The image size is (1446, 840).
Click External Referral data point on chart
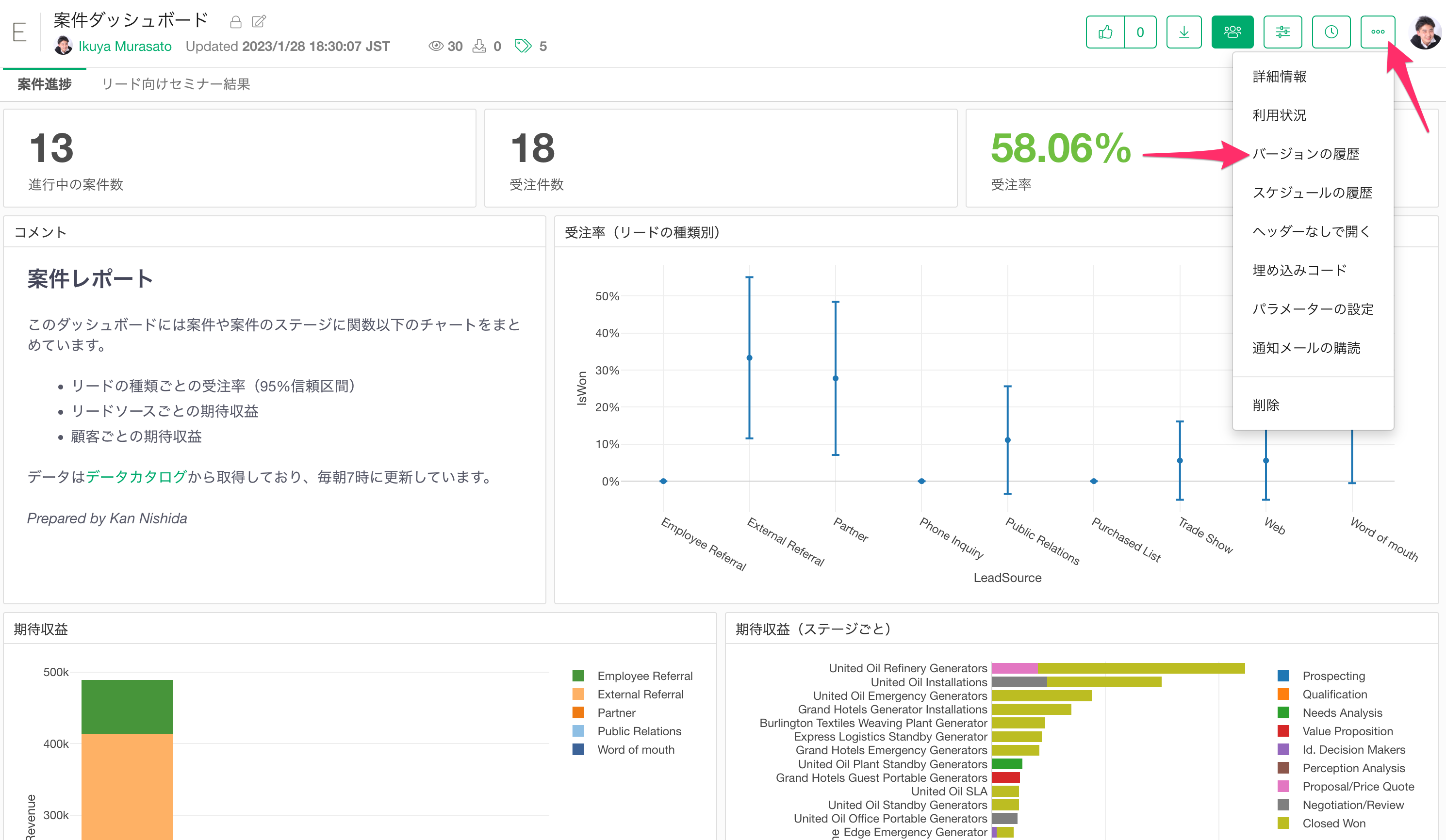pyautogui.click(x=749, y=358)
